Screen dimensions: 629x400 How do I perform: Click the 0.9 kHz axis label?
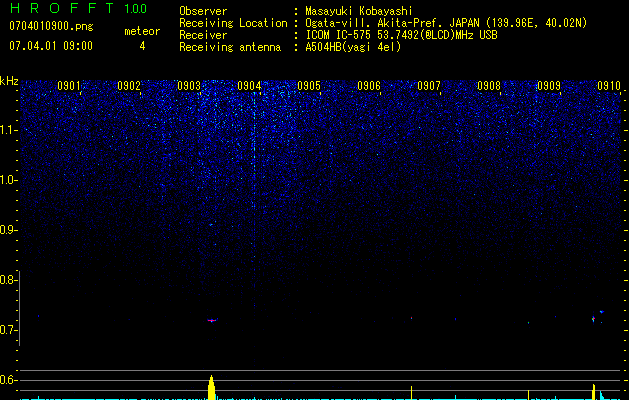tap(8, 230)
